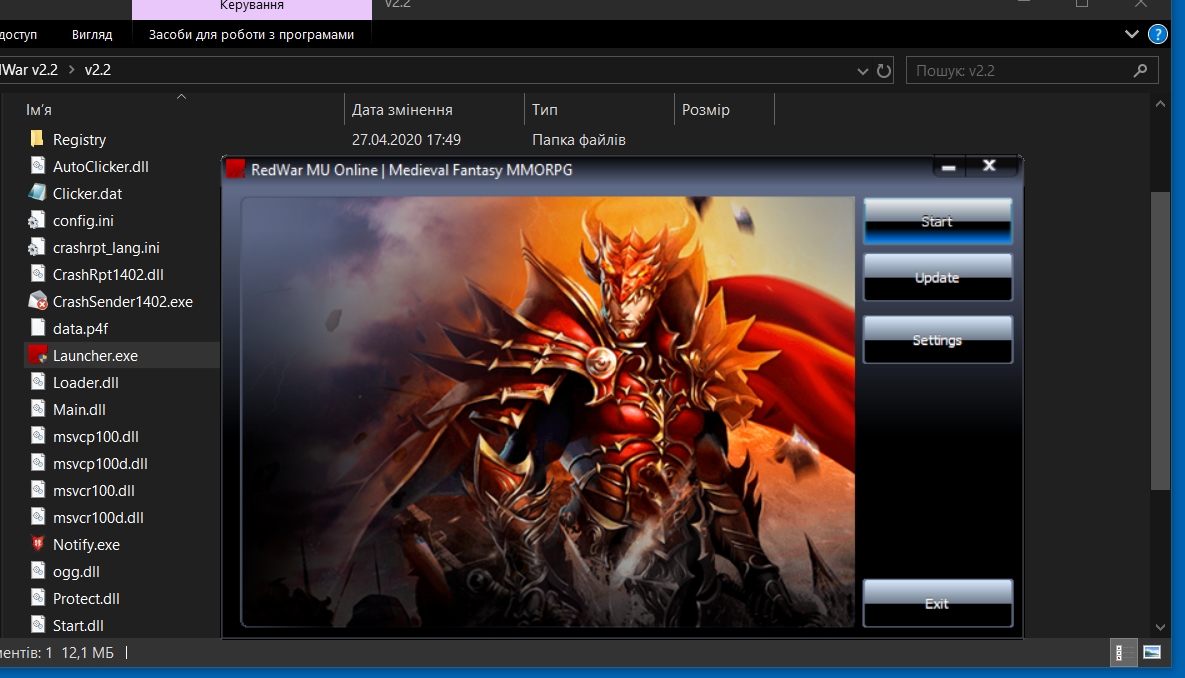Click the 12,1 МБ status bar text
Image resolution: width=1185 pixels, height=678 pixels.
click(88, 652)
